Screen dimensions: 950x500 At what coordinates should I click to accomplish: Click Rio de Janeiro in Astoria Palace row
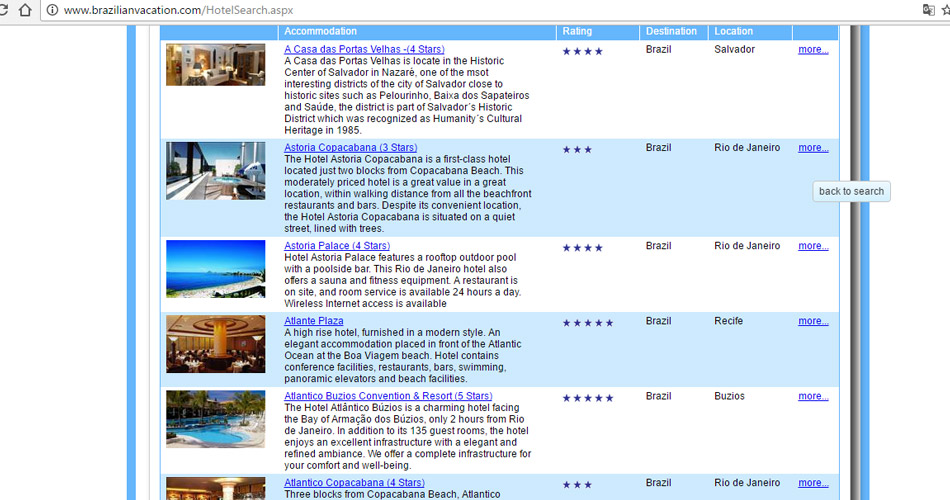(x=747, y=245)
